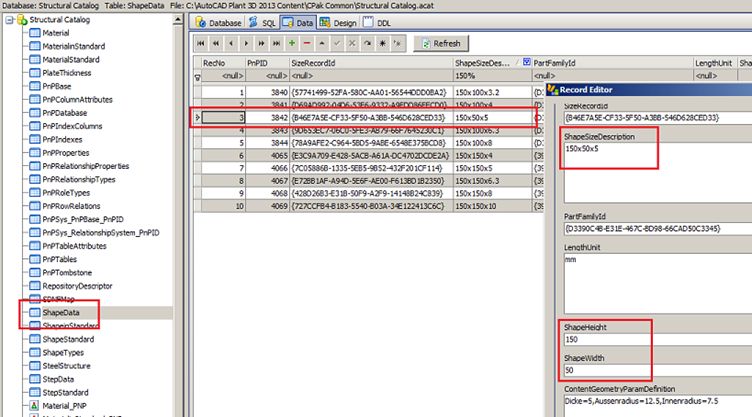Viewport: 752px width, 417px height.
Task: Click the PartFamilyId column header
Action: (612, 63)
